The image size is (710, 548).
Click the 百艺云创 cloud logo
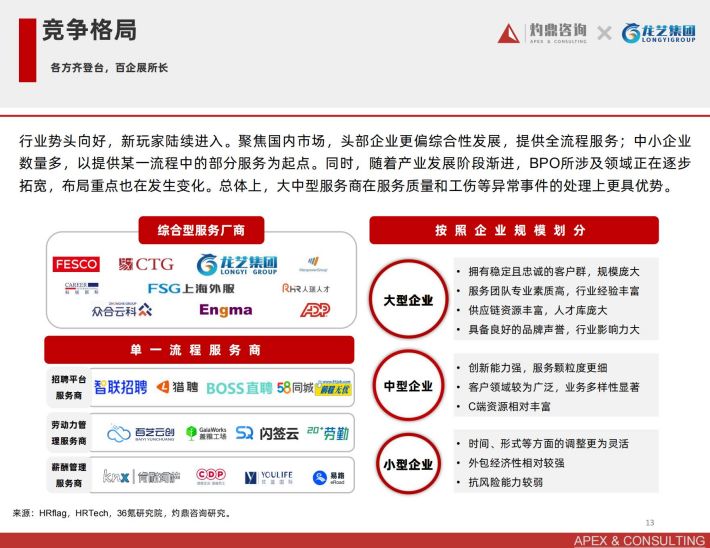pos(141,433)
